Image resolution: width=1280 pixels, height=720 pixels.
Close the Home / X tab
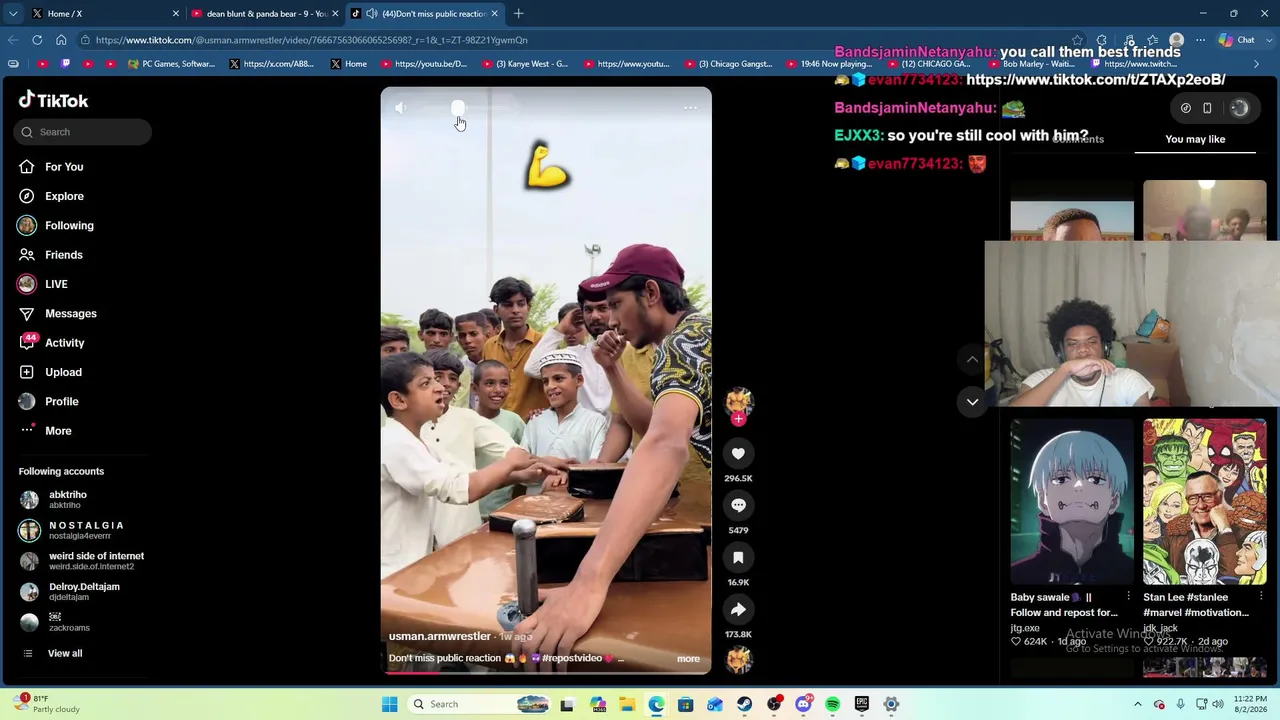176,14
